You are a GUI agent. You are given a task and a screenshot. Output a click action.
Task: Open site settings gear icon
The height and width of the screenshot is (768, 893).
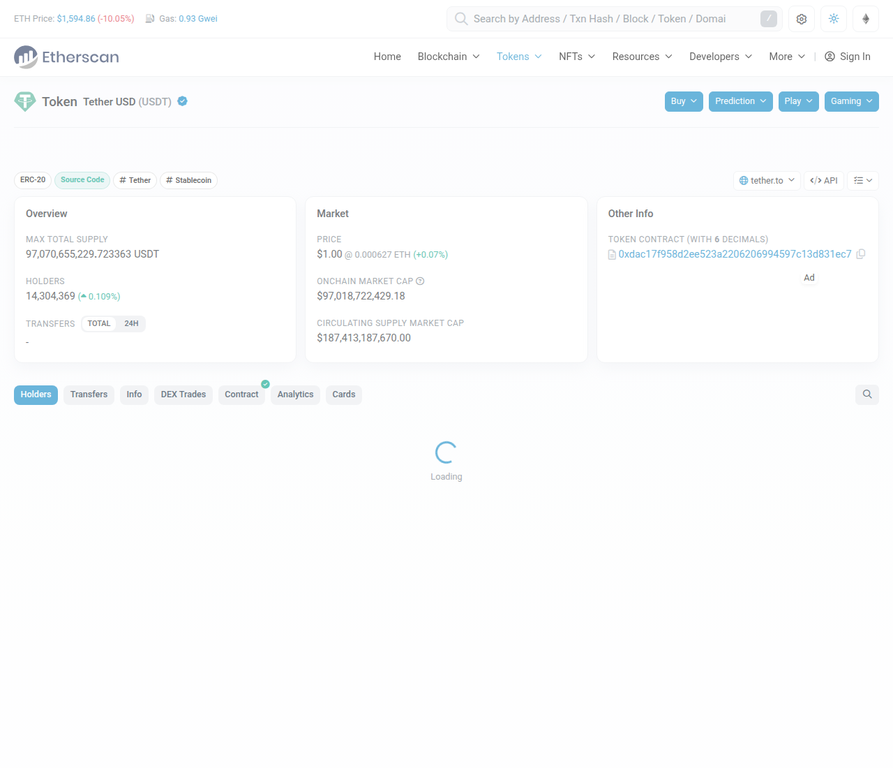click(801, 19)
